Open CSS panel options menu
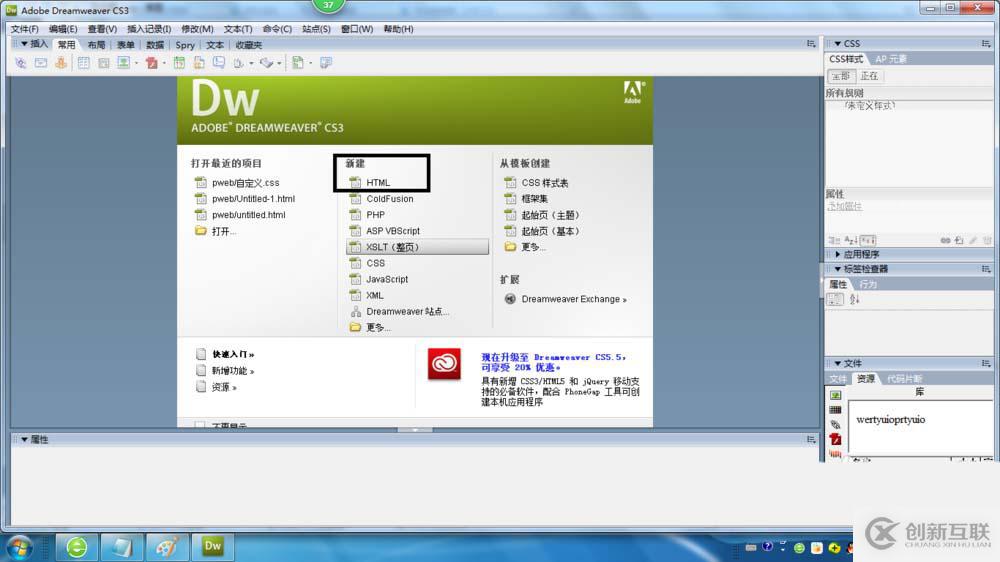 coord(986,43)
